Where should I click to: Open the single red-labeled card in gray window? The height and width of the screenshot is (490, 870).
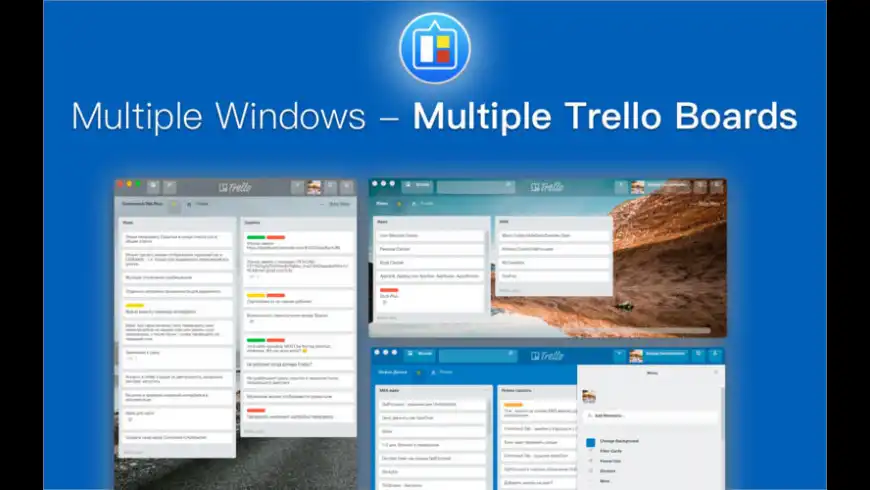(x=299, y=414)
